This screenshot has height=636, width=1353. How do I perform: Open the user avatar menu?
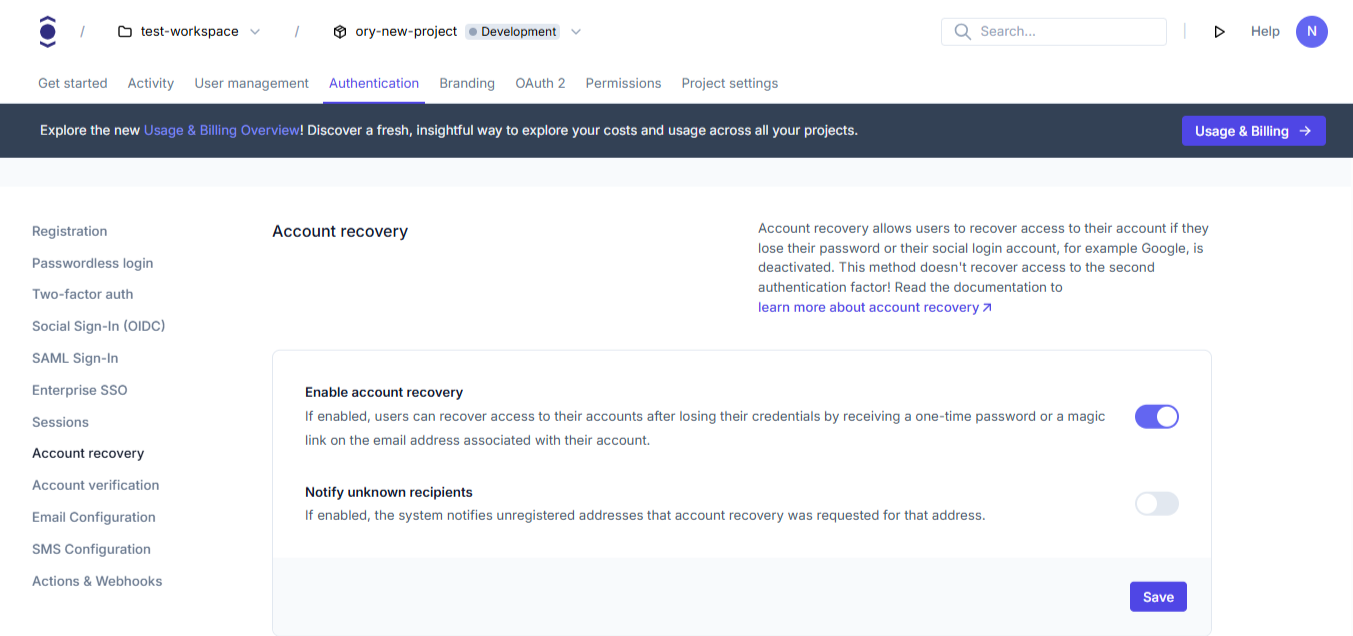(x=1311, y=31)
